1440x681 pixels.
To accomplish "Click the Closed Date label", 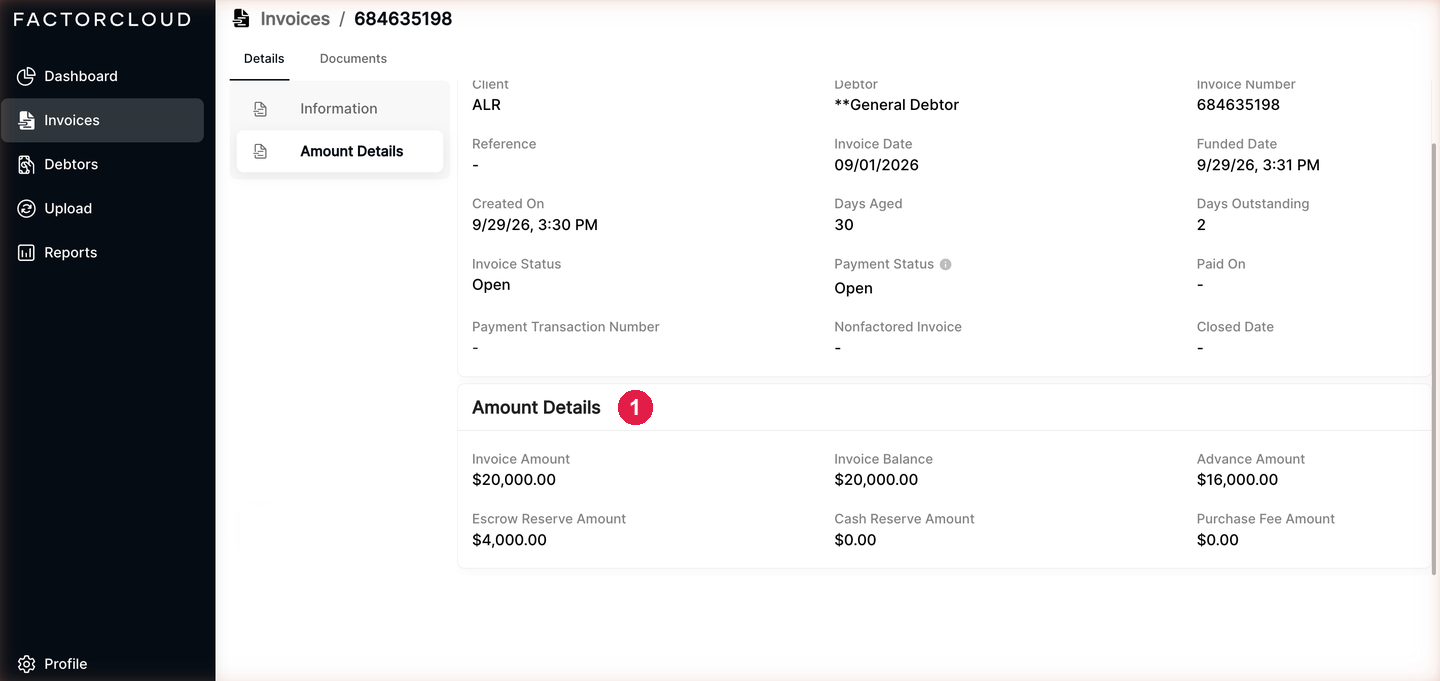I will (1235, 327).
